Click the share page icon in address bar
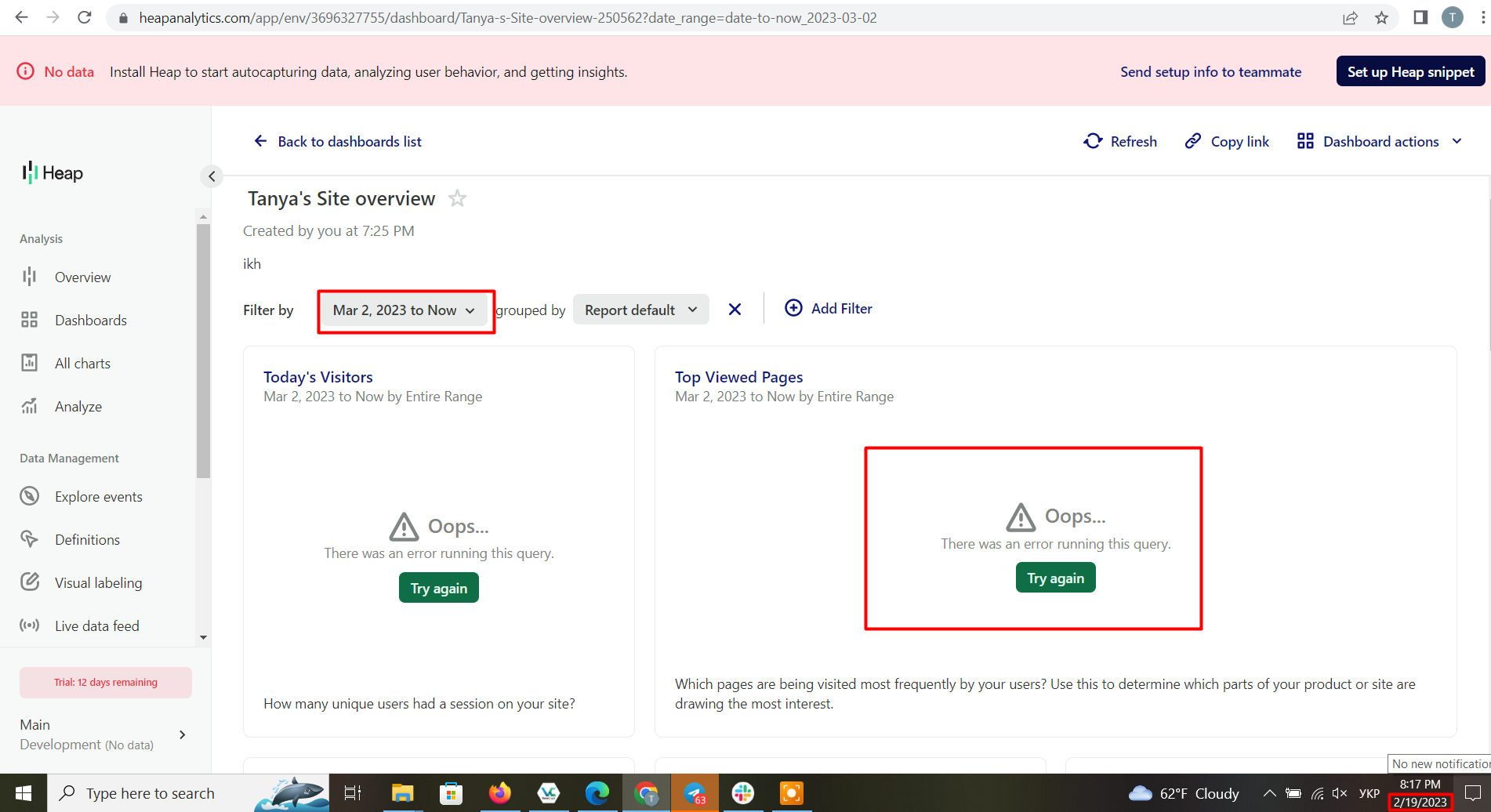This screenshot has height=812, width=1491. coord(1350,18)
